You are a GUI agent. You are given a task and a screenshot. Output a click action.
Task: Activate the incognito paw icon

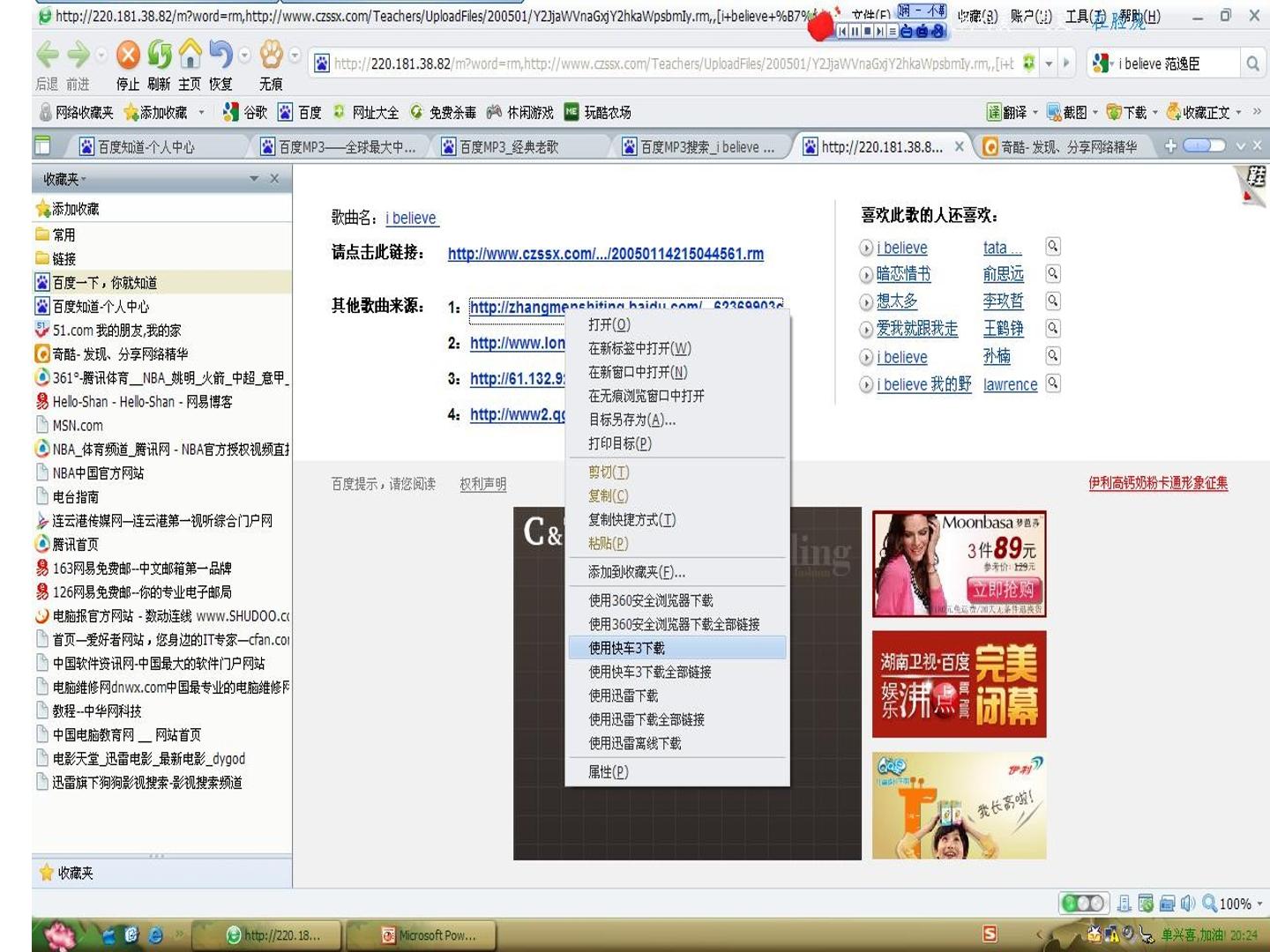click(272, 55)
